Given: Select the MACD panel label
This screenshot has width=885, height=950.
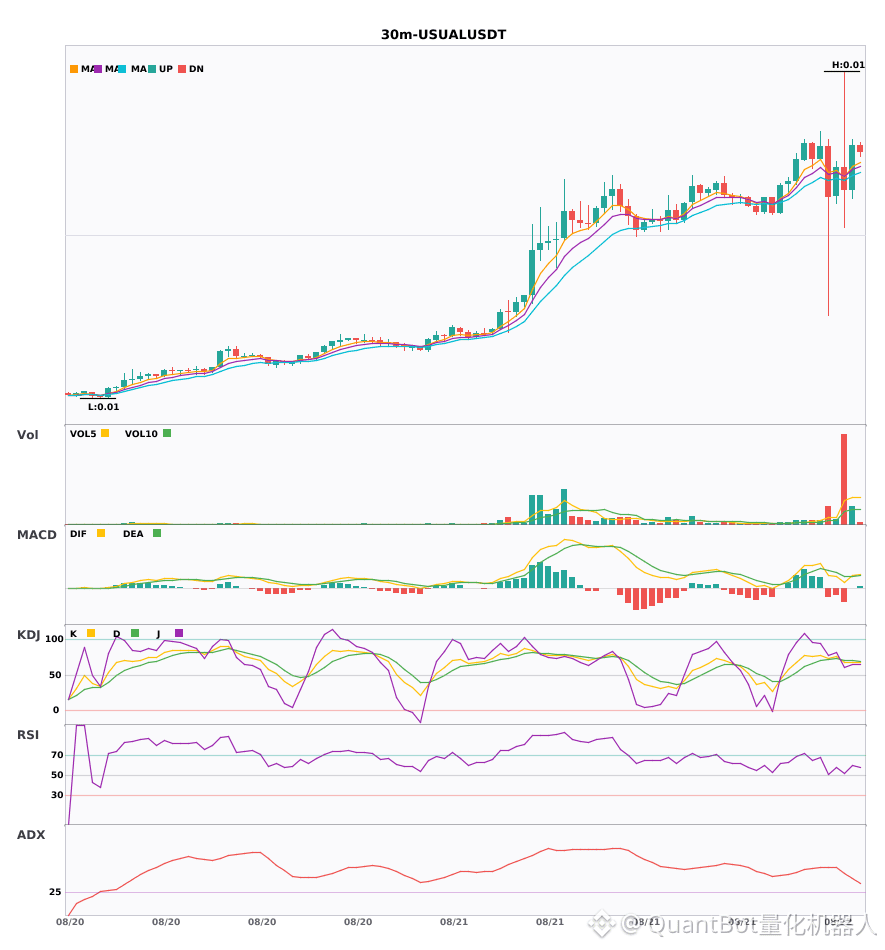Looking at the screenshot, I should (x=36, y=535).
